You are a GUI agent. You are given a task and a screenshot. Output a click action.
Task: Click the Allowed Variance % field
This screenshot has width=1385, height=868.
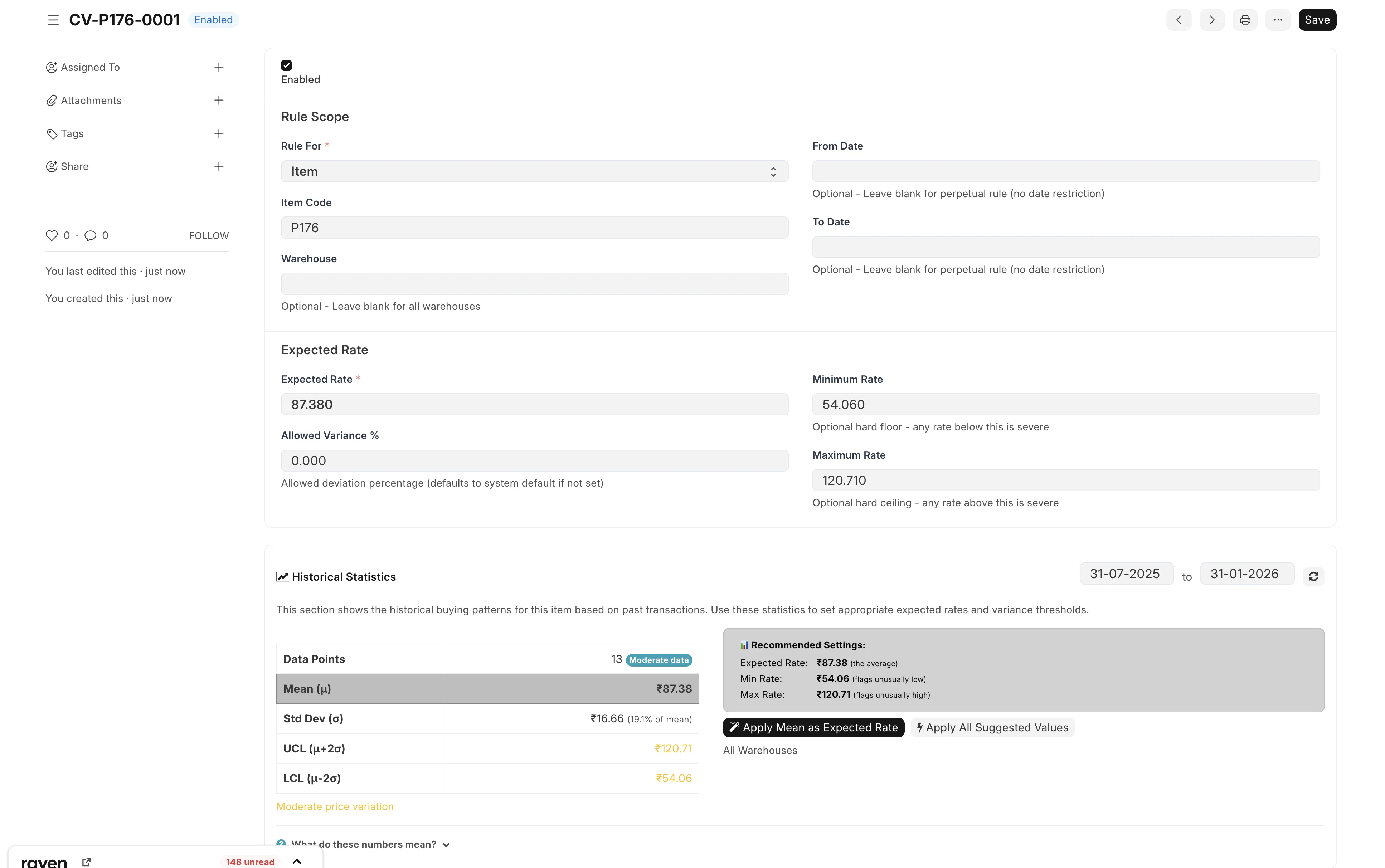(534, 461)
